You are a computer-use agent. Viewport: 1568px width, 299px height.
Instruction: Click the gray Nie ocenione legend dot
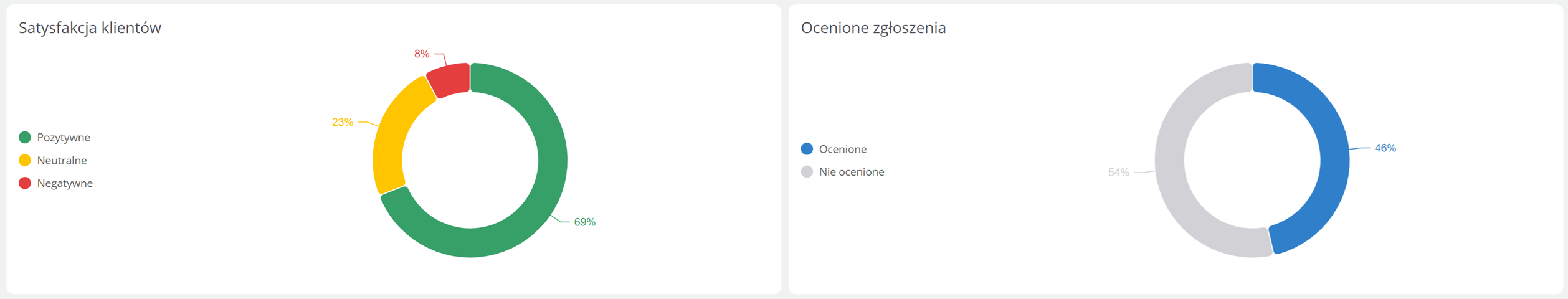click(807, 172)
